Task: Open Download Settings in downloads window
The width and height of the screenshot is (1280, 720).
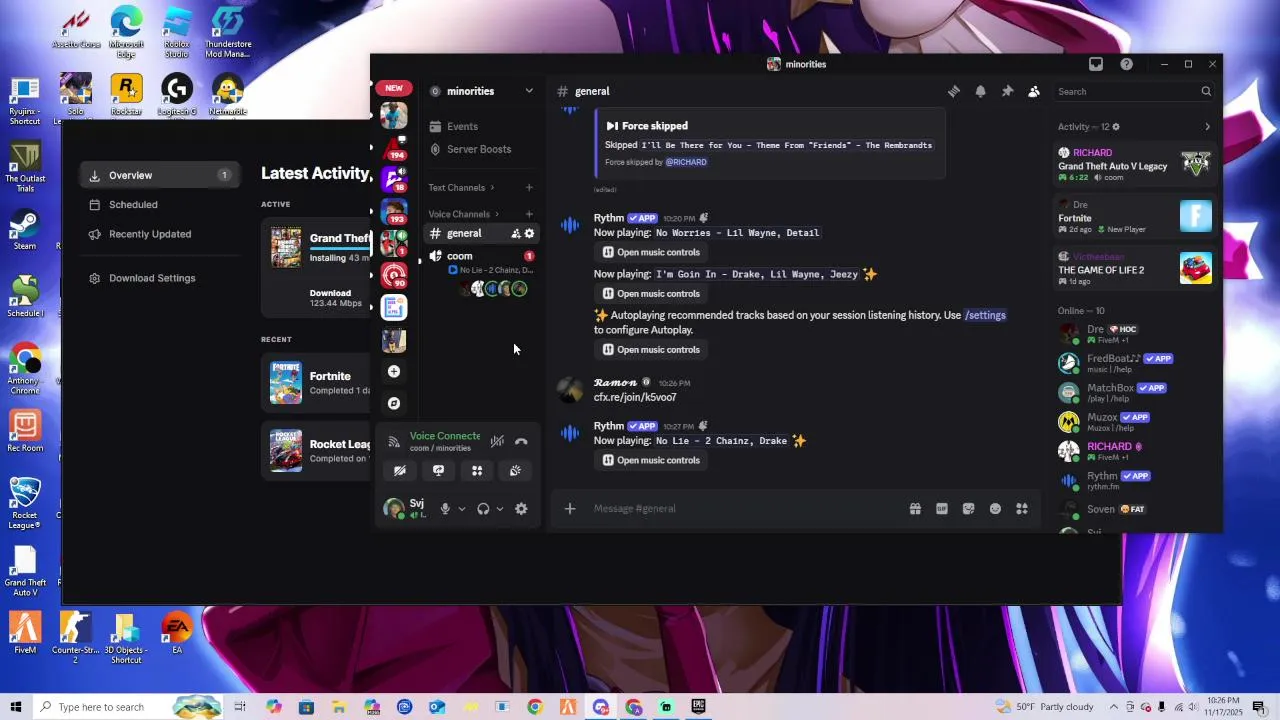Action: (160, 278)
